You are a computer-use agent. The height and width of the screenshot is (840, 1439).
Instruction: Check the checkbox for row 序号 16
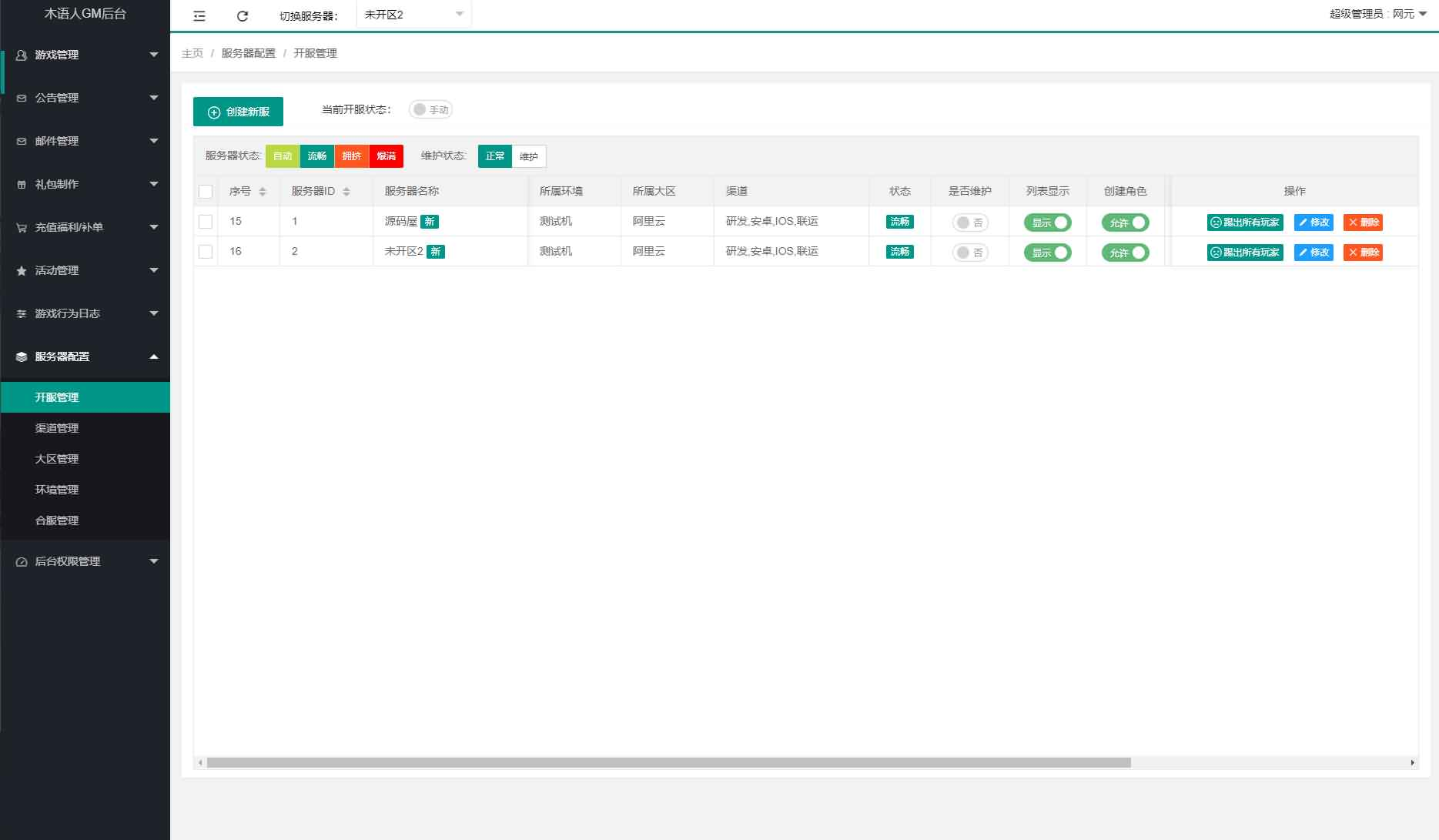point(206,251)
